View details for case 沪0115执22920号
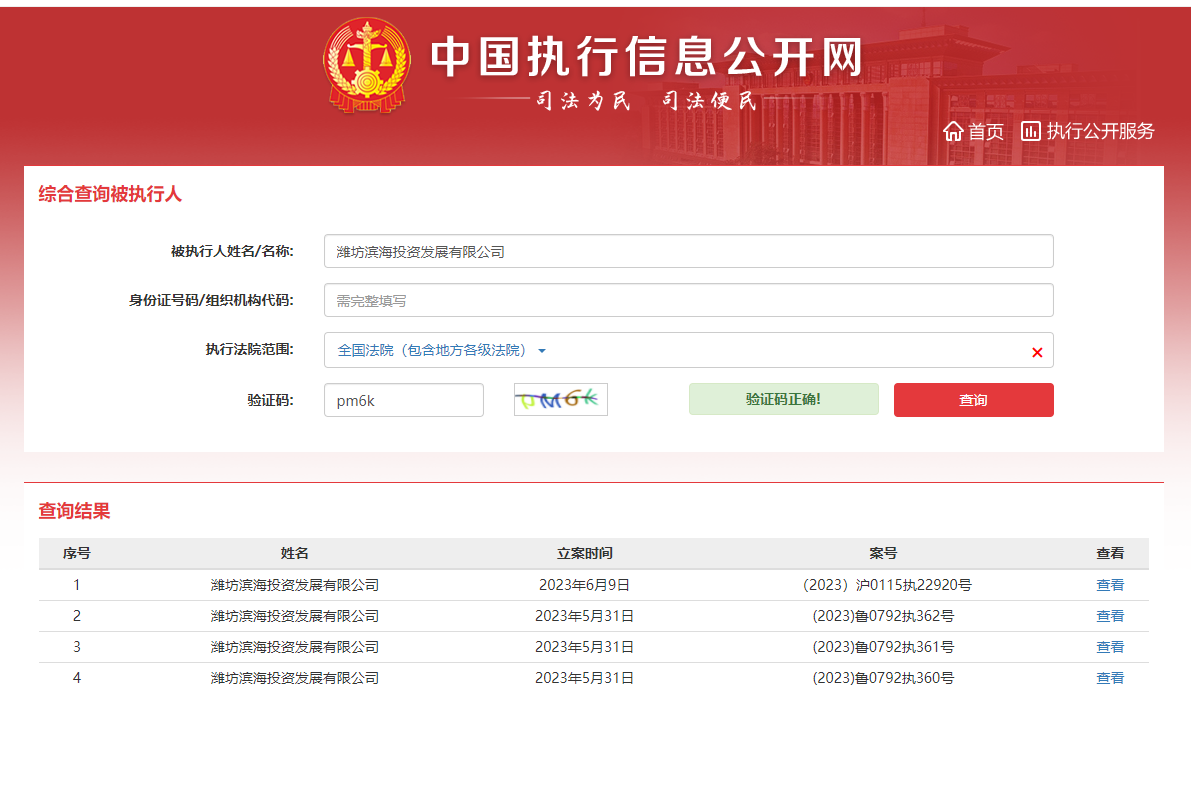Screen dimensions: 1191x798 pos(1110,585)
